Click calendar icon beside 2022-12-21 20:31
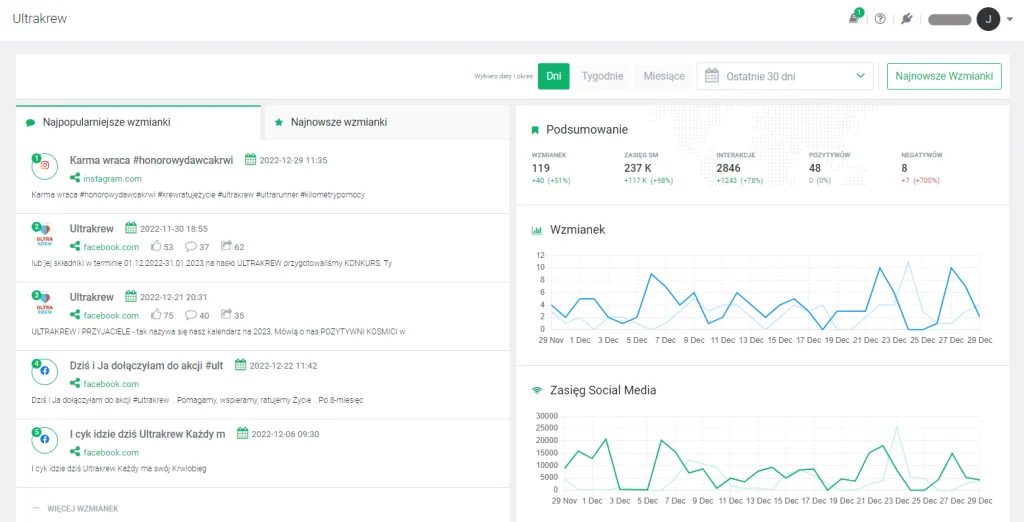This screenshot has width=1024, height=522. pos(131,297)
